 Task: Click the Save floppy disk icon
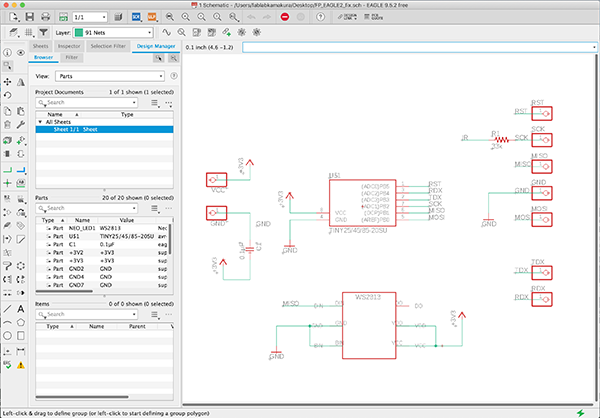coord(29,17)
